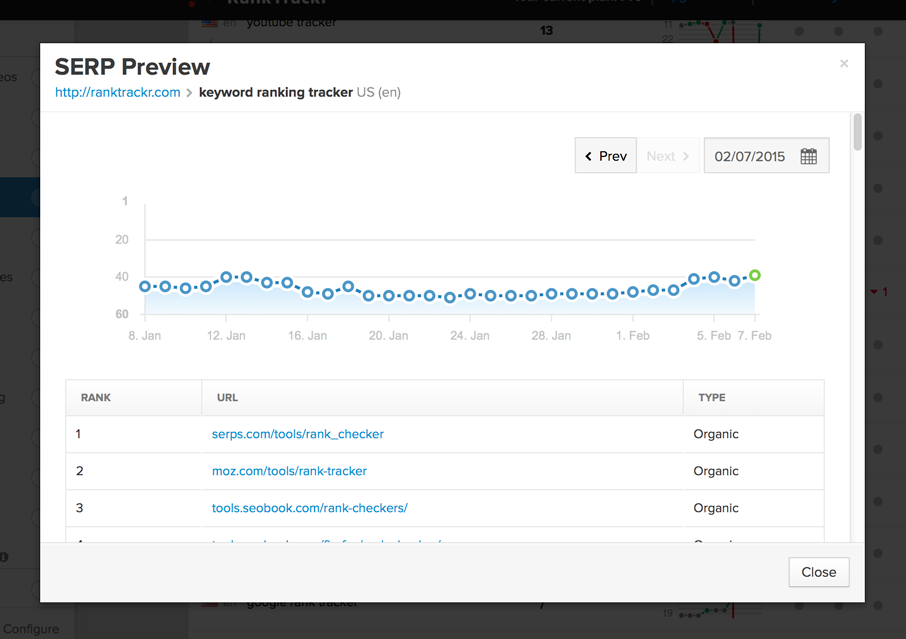Click the Close button in the dialog footer
The width and height of the screenshot is (906, 639).
tap(819, 572)
